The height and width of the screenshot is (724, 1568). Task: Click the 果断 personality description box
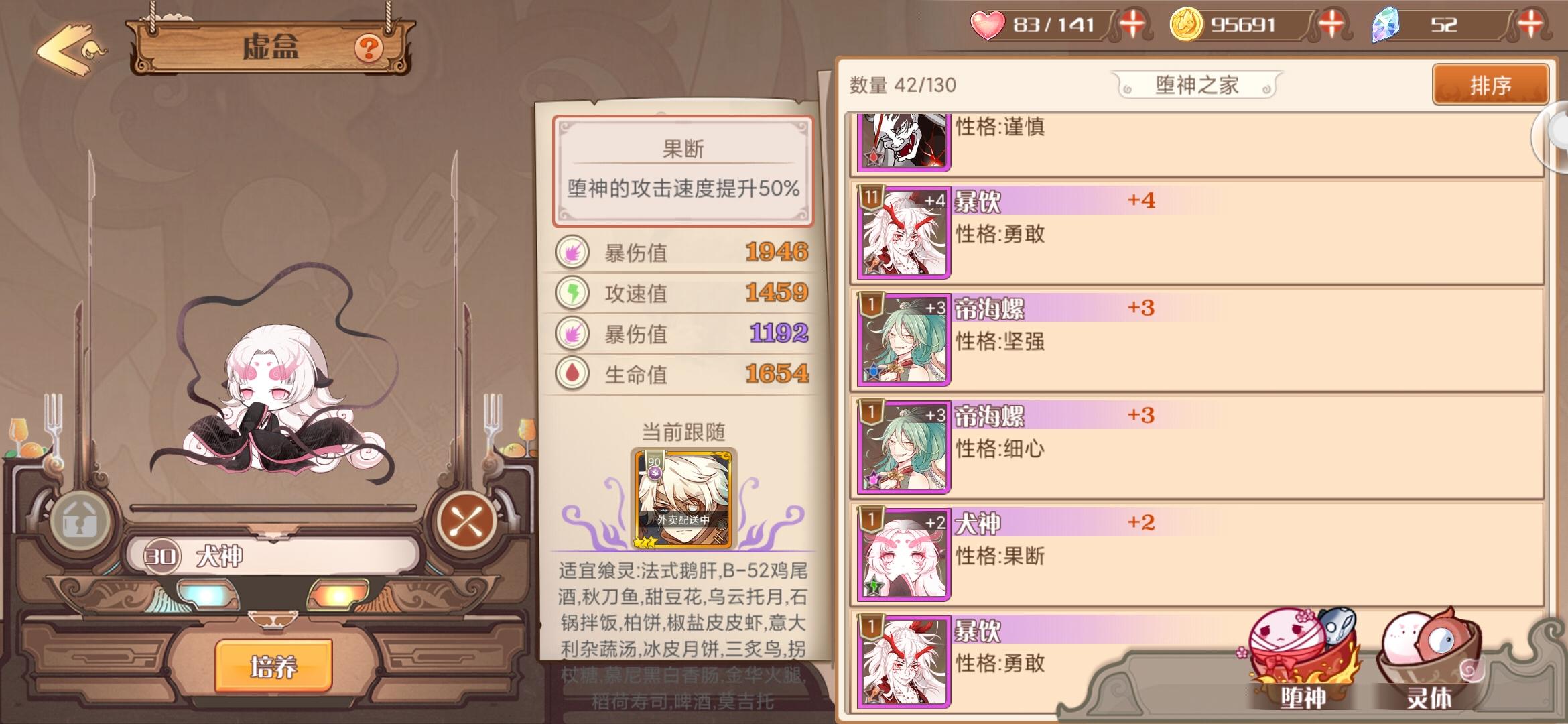tap(683, 171)
